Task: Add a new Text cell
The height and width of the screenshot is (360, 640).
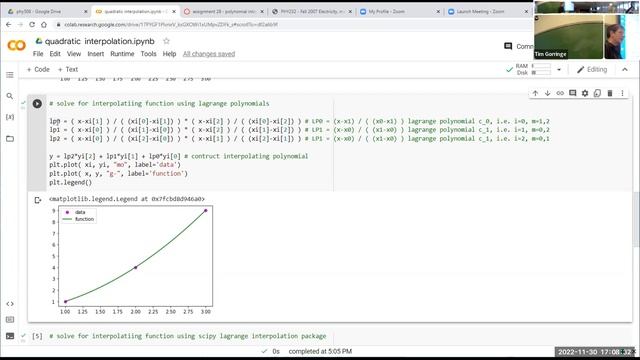Action: [x=68, y=70]
